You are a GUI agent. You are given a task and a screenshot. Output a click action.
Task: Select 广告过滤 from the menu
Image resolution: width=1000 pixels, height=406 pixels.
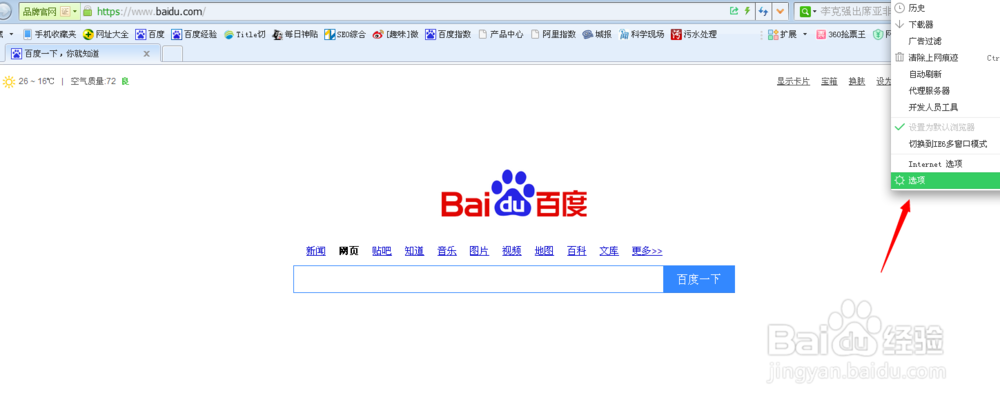[945, 41]
